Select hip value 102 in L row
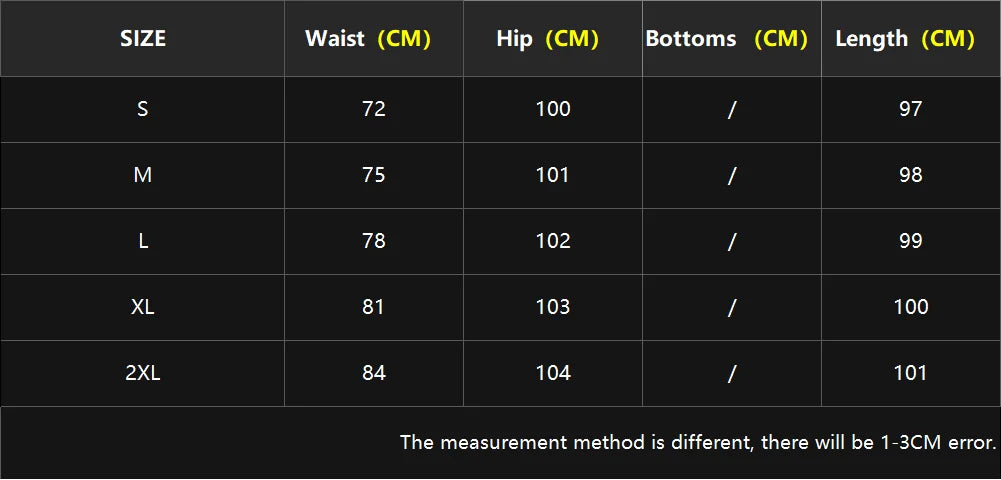Screen dimensions: 1001x480 (553, 241)
